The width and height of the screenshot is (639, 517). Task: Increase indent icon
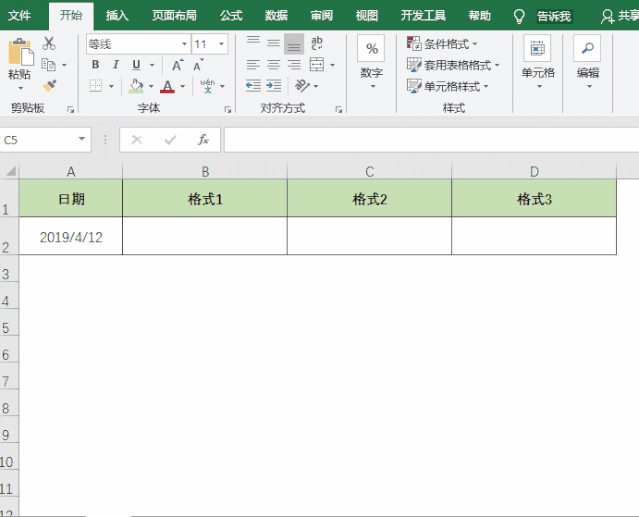[x=273, y=86]
